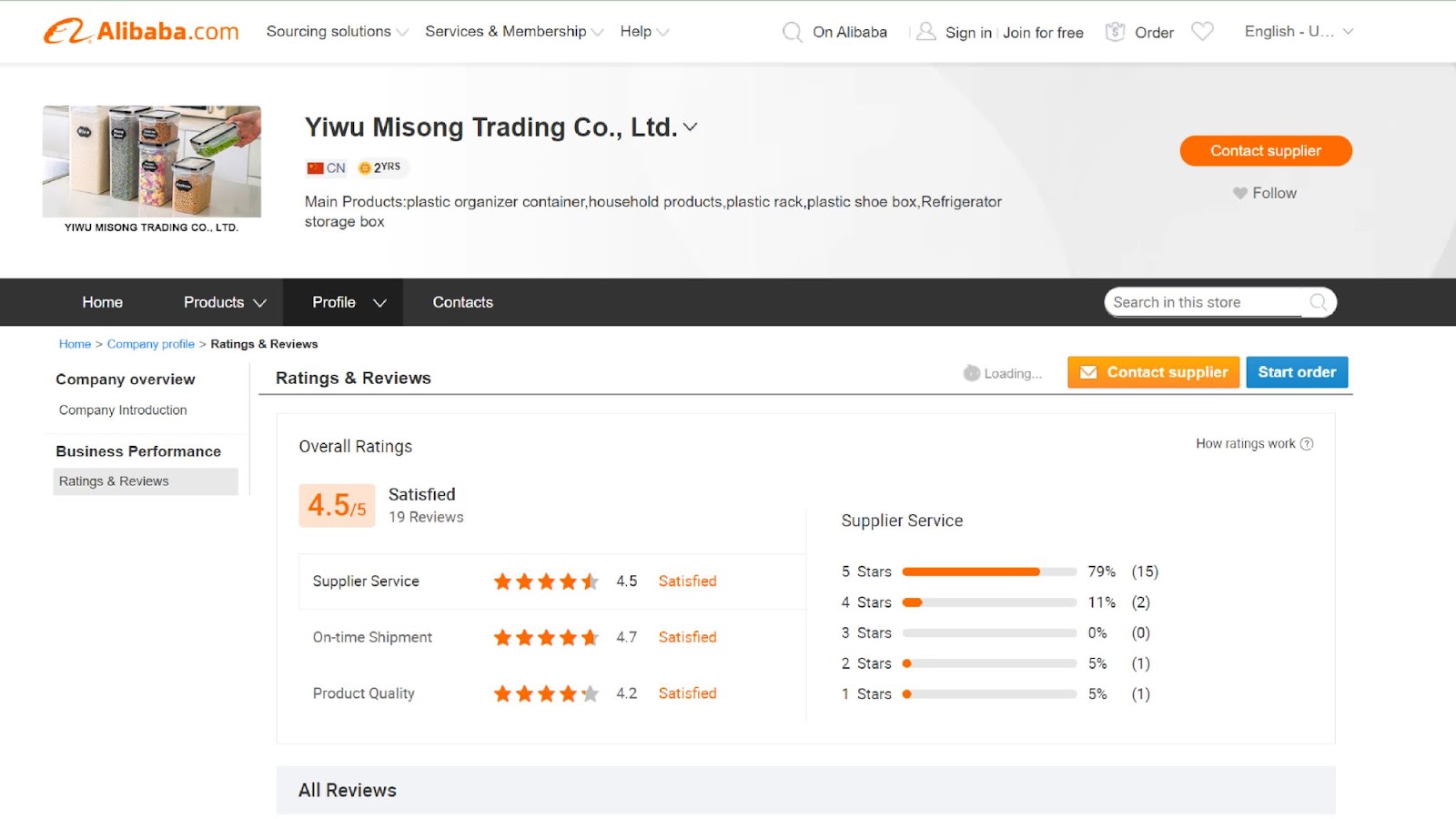Click the Product Quality star rating
The image size is (1456, 819).
(x=546, y=693)
